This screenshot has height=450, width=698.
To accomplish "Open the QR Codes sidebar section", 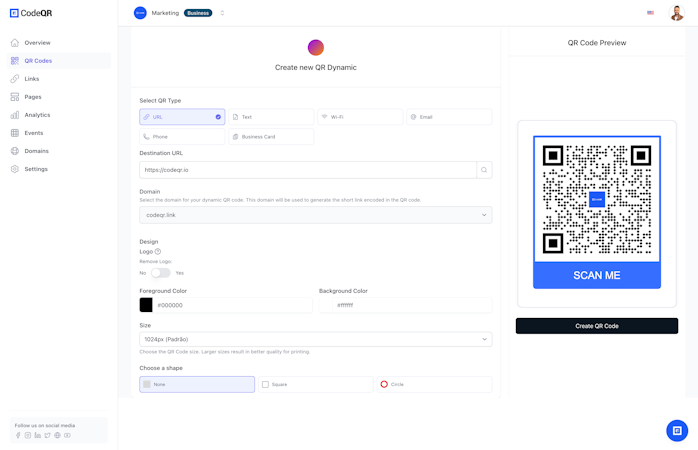I will (59, 61).
